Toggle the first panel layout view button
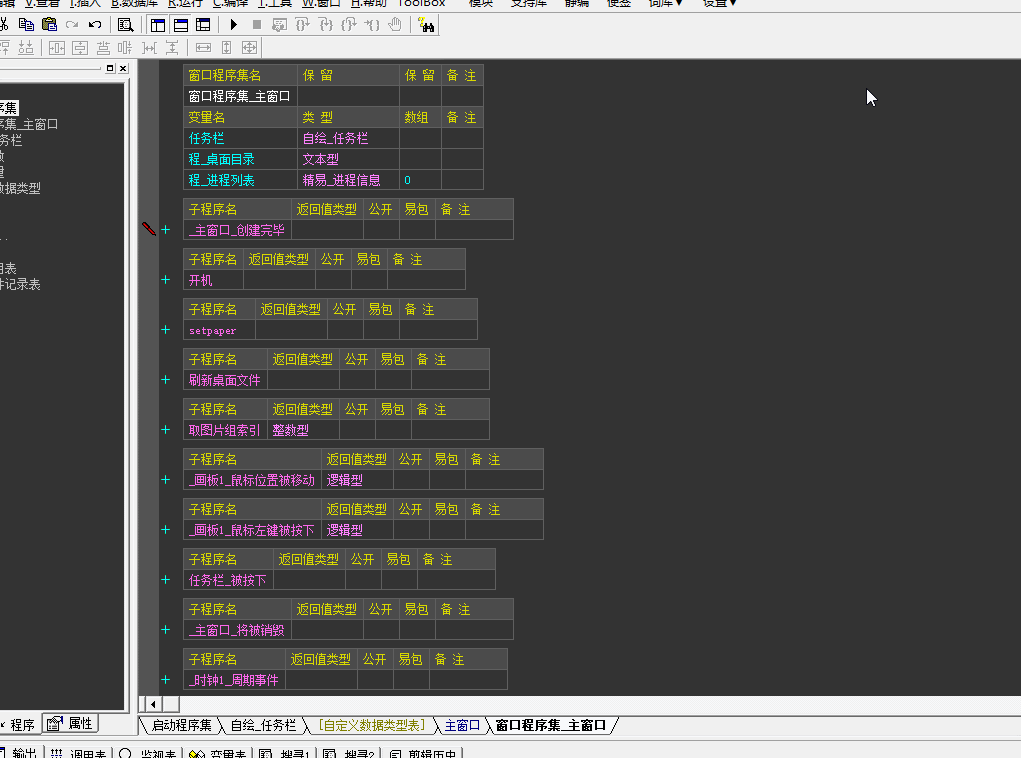 point(158,25)
